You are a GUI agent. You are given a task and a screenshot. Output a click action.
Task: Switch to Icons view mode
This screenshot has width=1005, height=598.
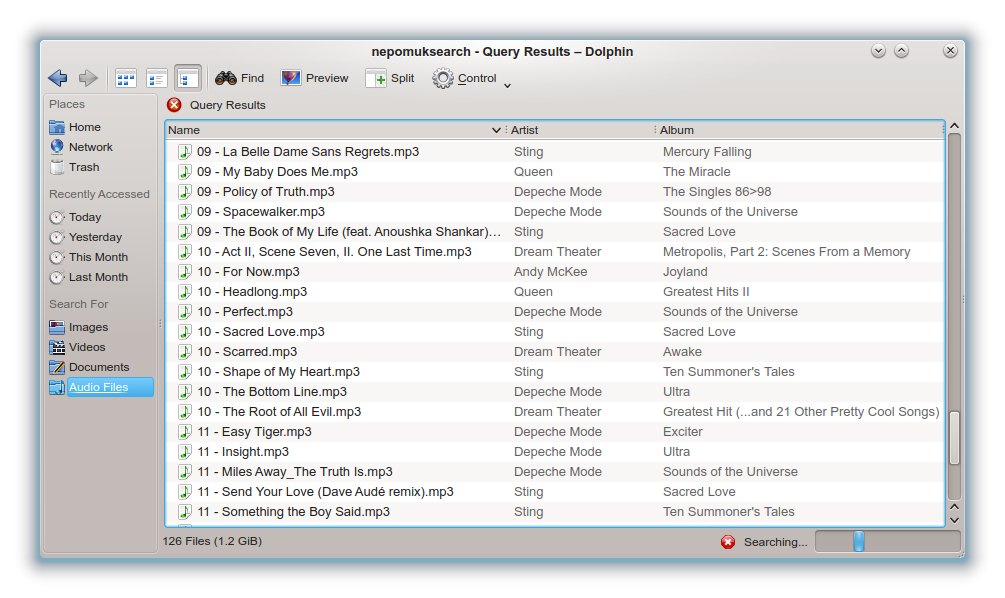point(126,79)
